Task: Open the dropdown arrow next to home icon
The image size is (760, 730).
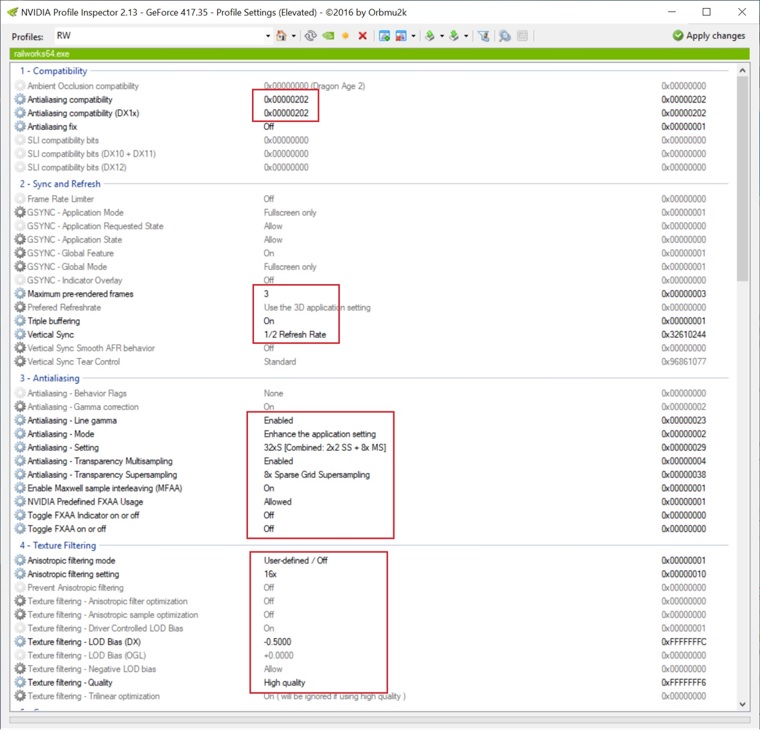Action: [x=294, y=36]
